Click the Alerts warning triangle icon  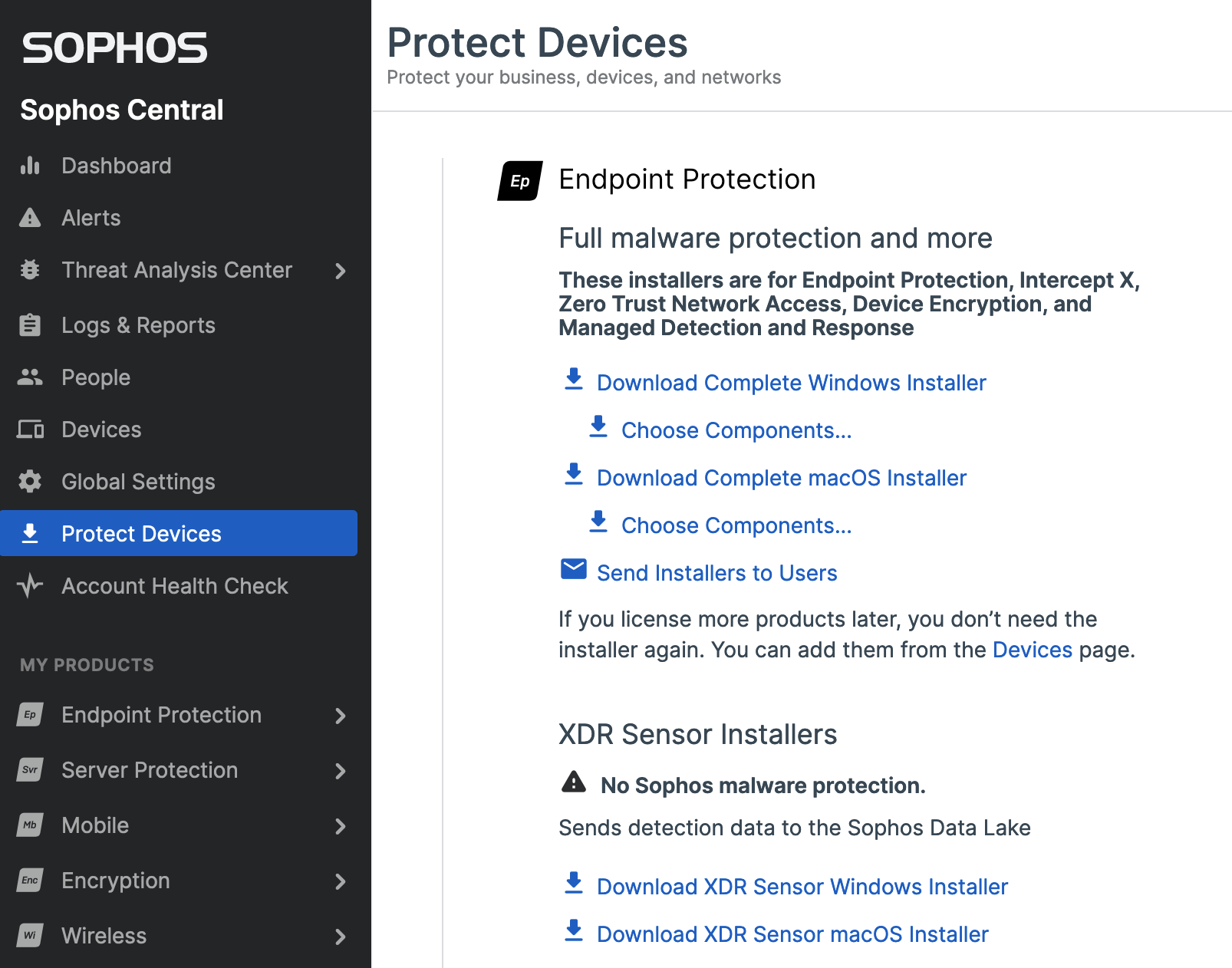(30, 218)
